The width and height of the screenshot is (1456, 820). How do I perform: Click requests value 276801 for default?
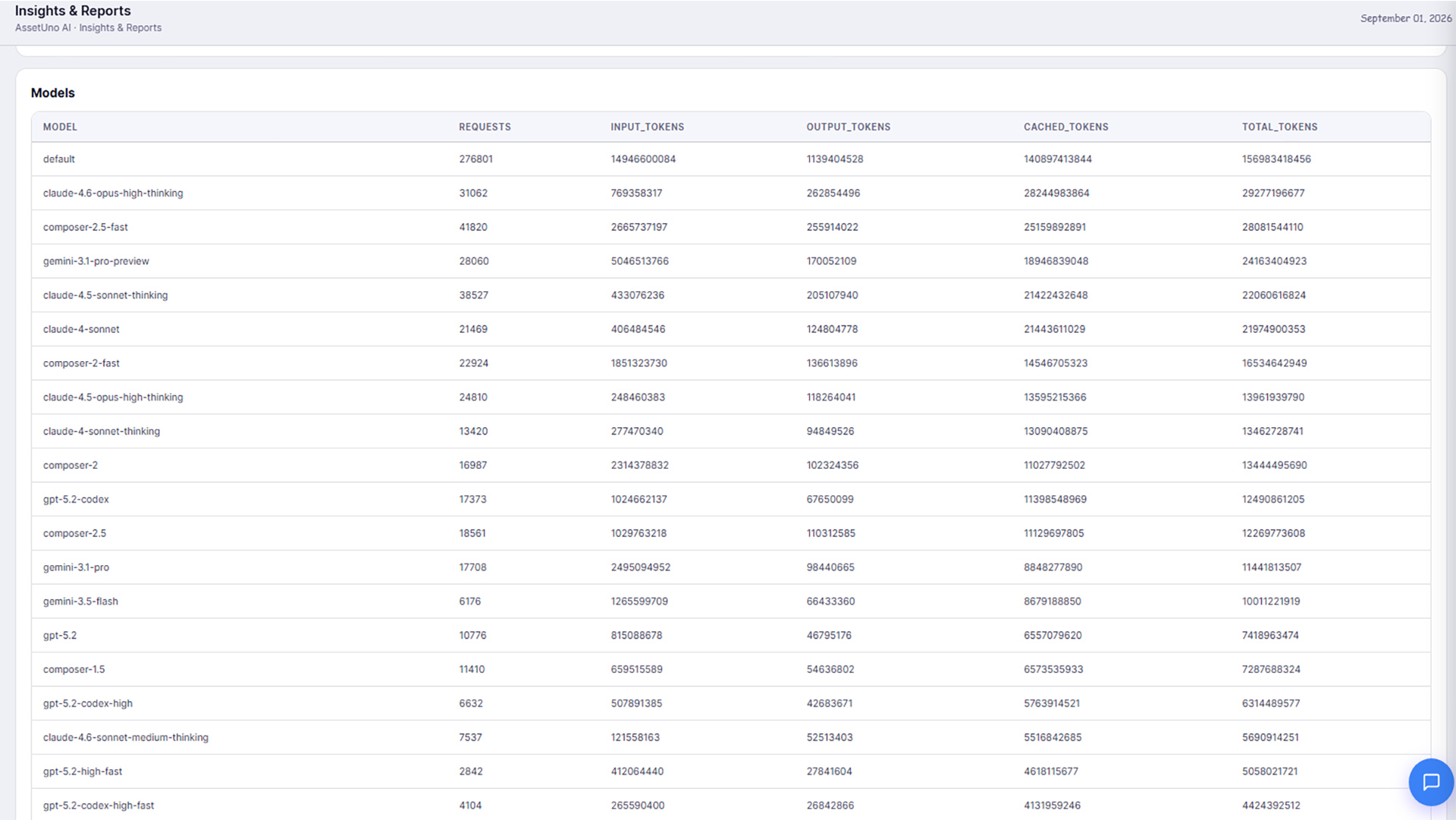(x=475, y=159)
